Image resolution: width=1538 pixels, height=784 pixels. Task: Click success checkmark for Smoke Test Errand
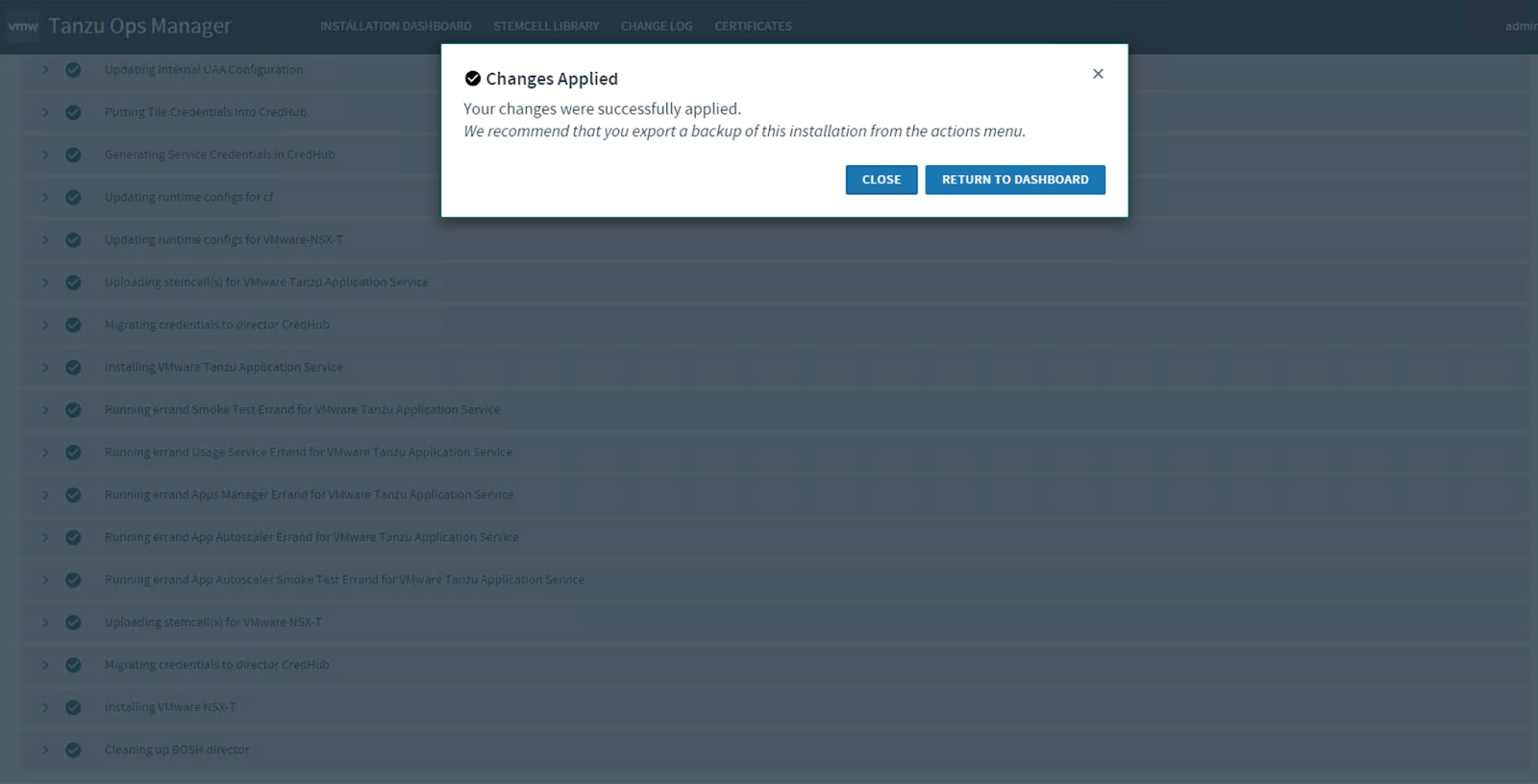coord(73,409)
